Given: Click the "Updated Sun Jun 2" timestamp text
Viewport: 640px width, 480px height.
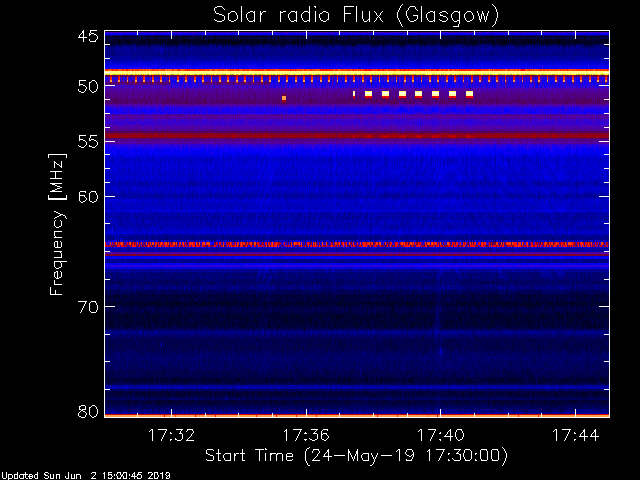Looking at the screenshot, I should tap(85, 476).
